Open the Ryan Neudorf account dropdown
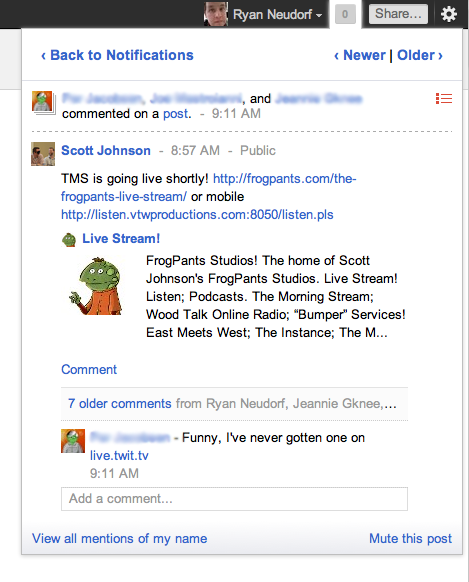 tap(277, 14)
